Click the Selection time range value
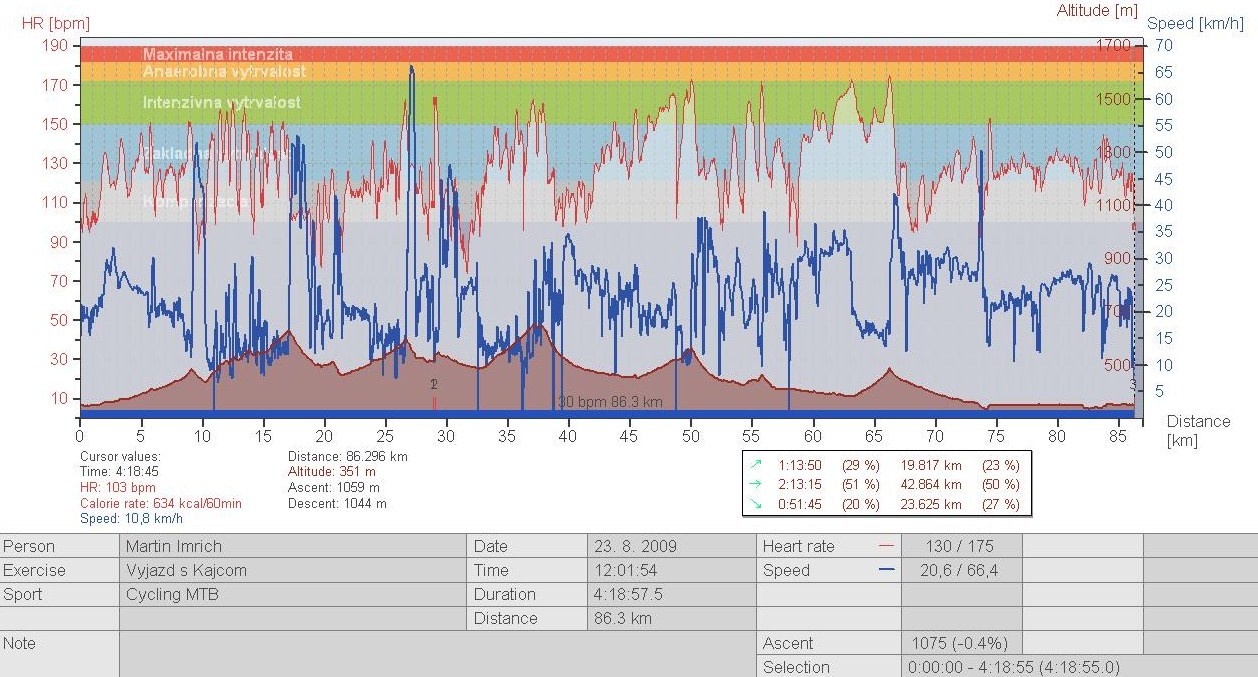 1014,667
